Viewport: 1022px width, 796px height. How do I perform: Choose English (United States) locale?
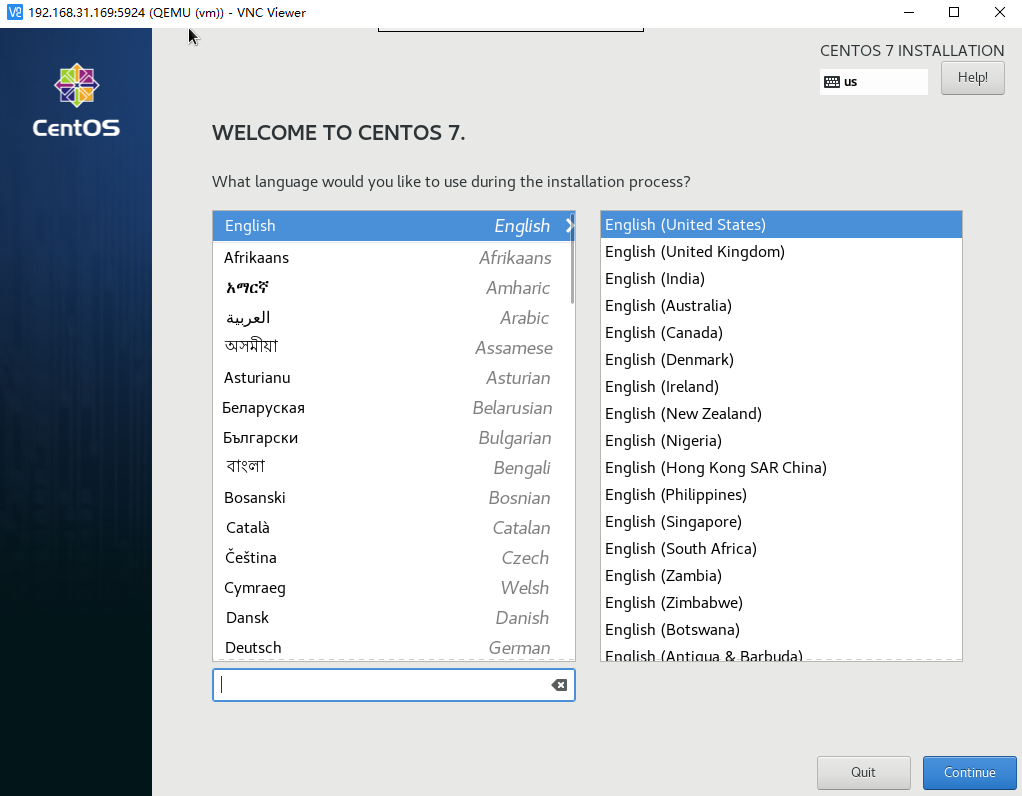coord(781,224)
